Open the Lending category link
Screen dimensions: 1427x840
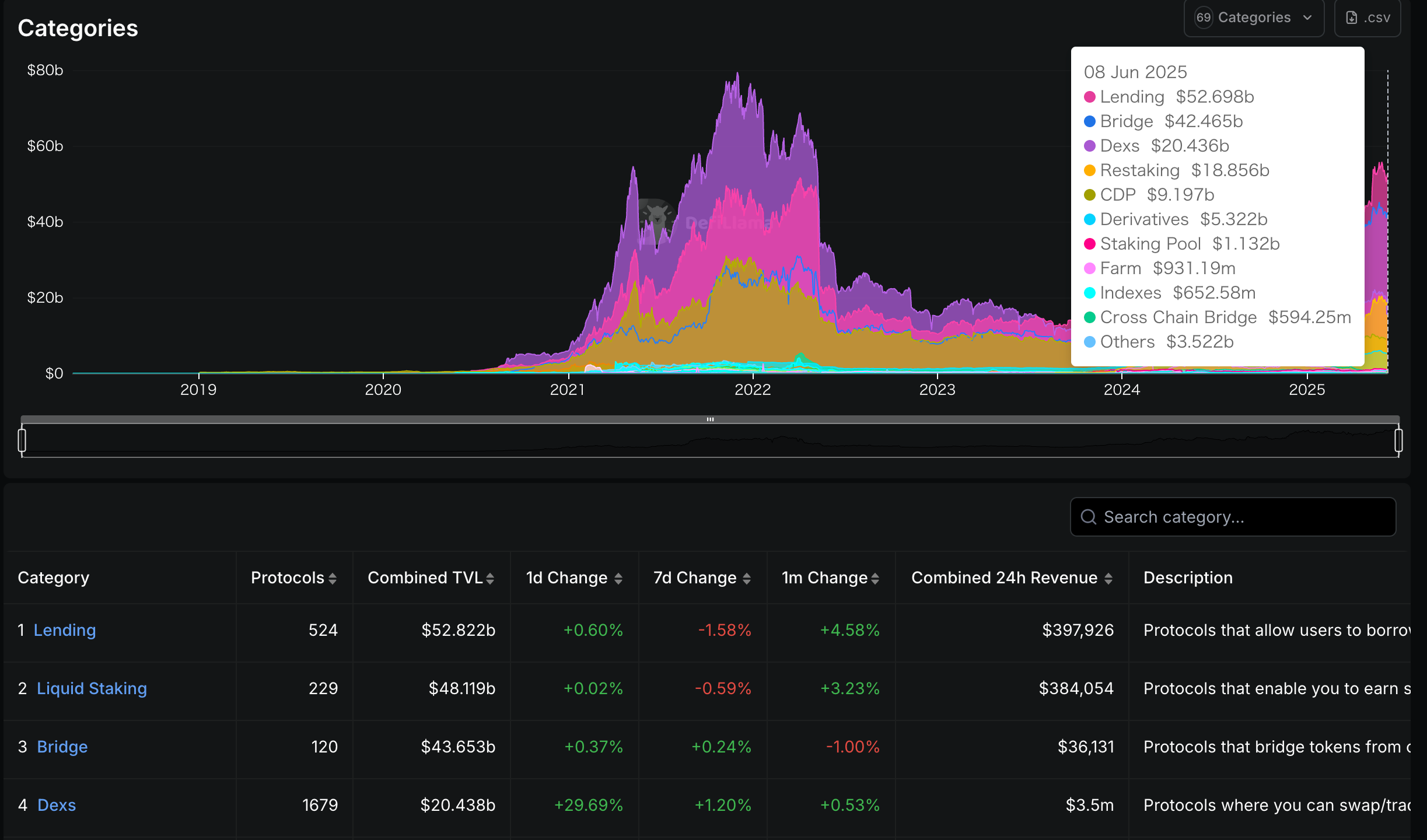click(65, 630)
